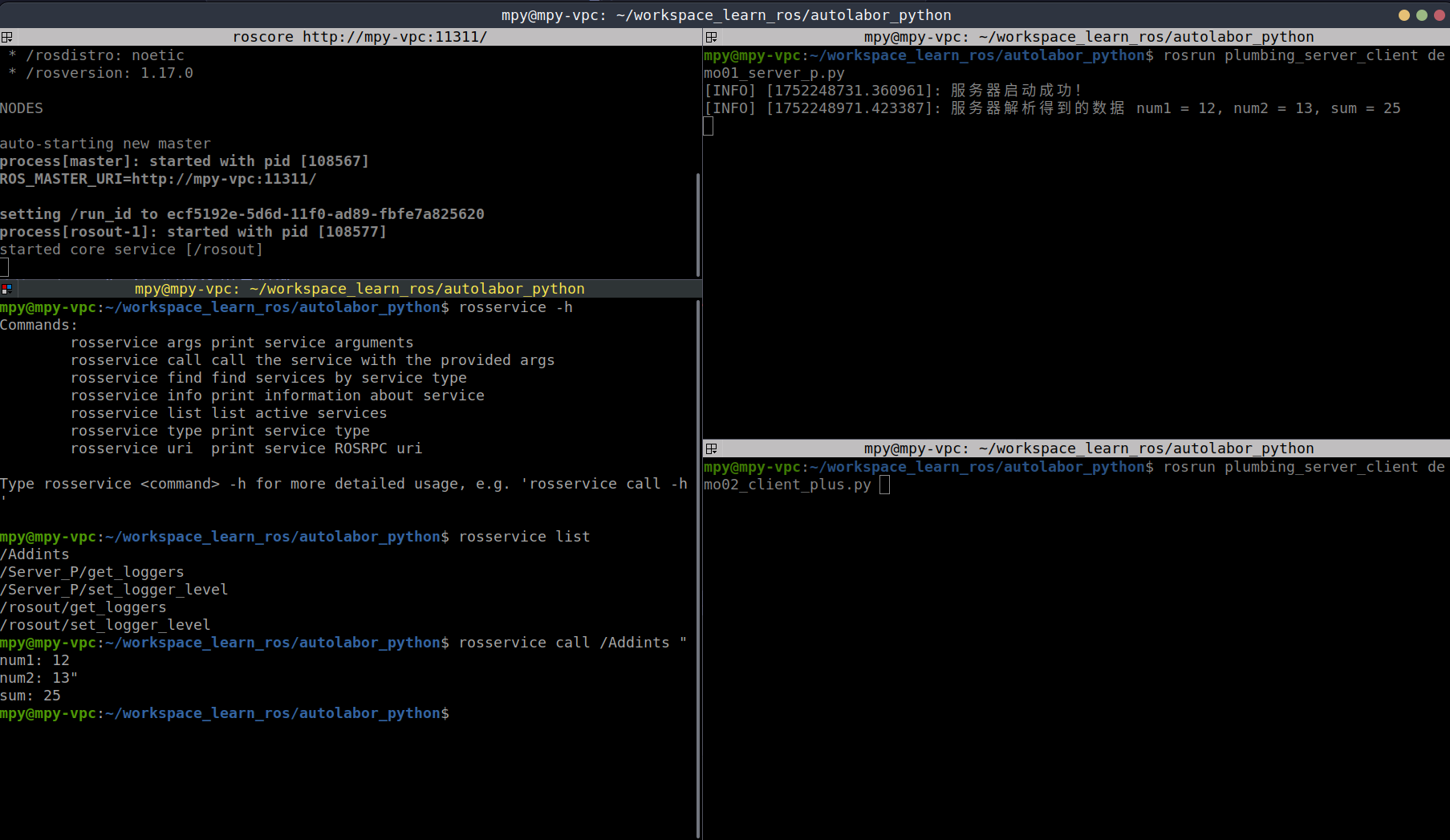This screenshot has height=840, width=1450.
Task: Click the roscore pane vertical scrollbar
Action: 698,225
